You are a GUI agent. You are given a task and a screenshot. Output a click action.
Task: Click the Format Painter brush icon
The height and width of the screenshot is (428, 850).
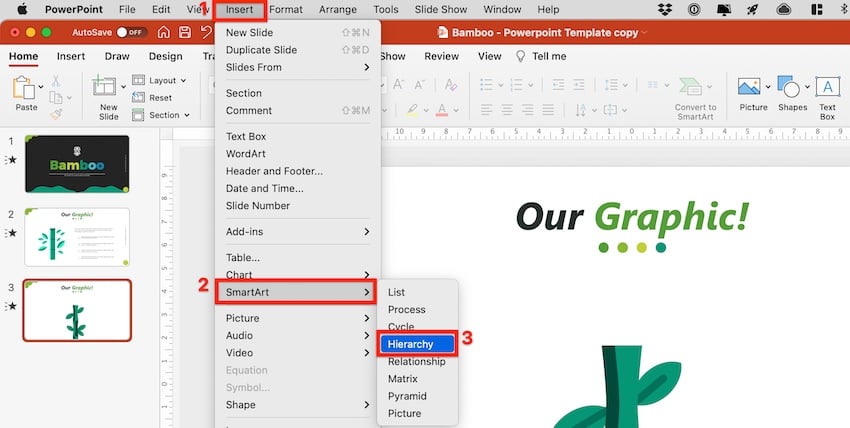[56, 115]
